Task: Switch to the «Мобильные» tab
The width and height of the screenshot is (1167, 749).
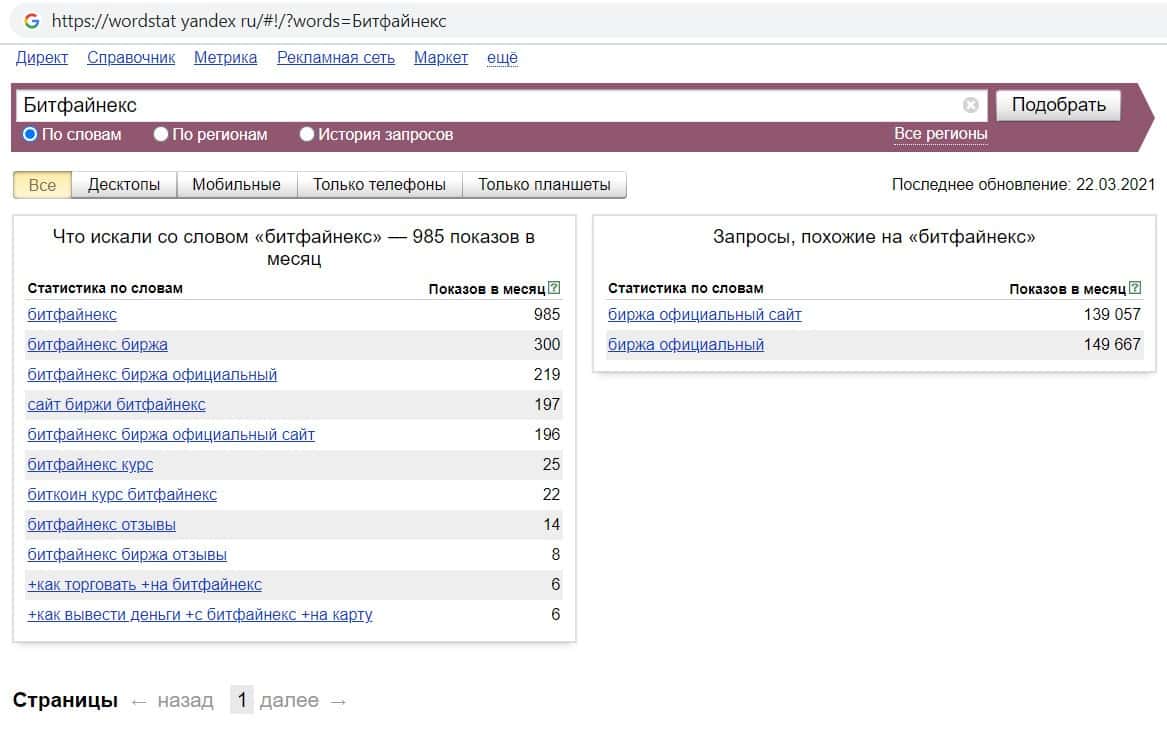Action: coord(236,185)
